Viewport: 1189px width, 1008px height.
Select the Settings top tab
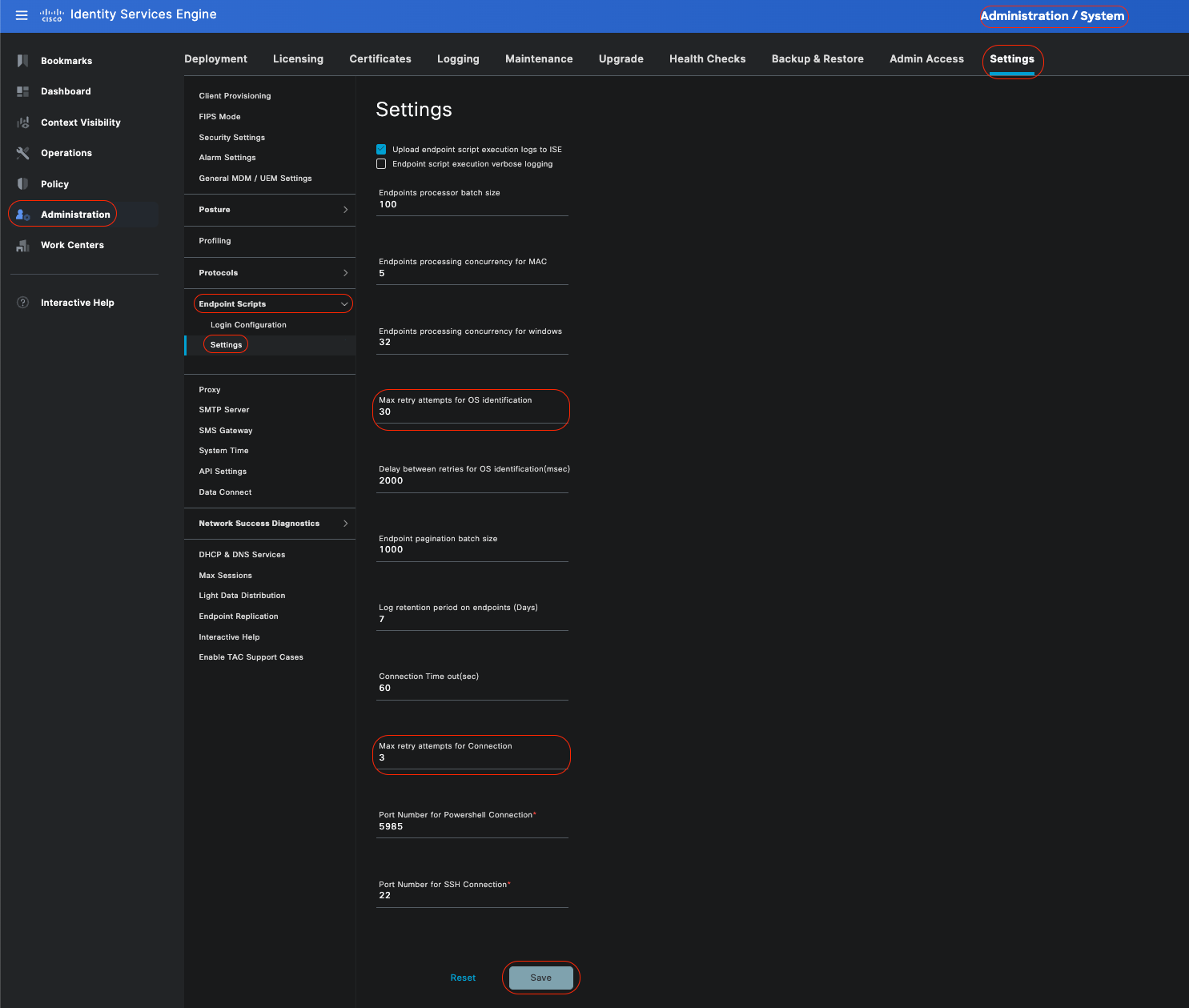point(1012,59)
